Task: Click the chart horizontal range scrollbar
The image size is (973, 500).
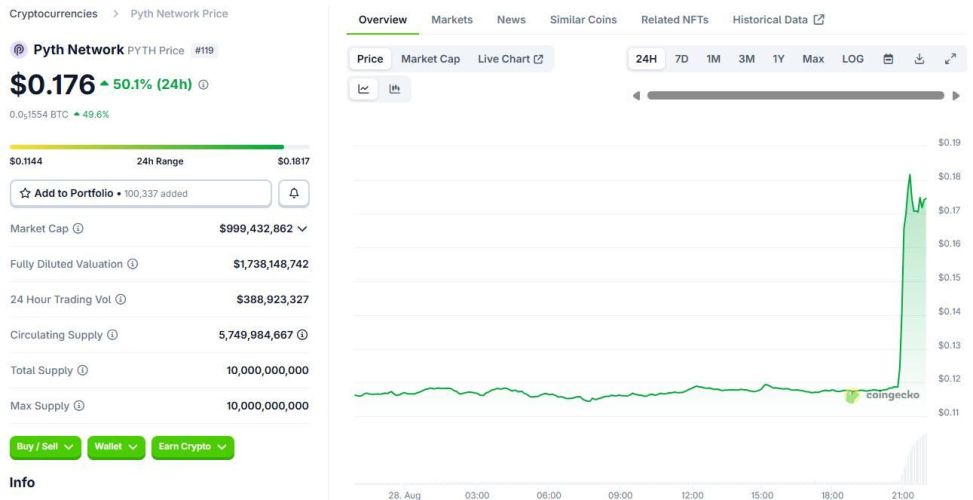Action: (795, 96)
